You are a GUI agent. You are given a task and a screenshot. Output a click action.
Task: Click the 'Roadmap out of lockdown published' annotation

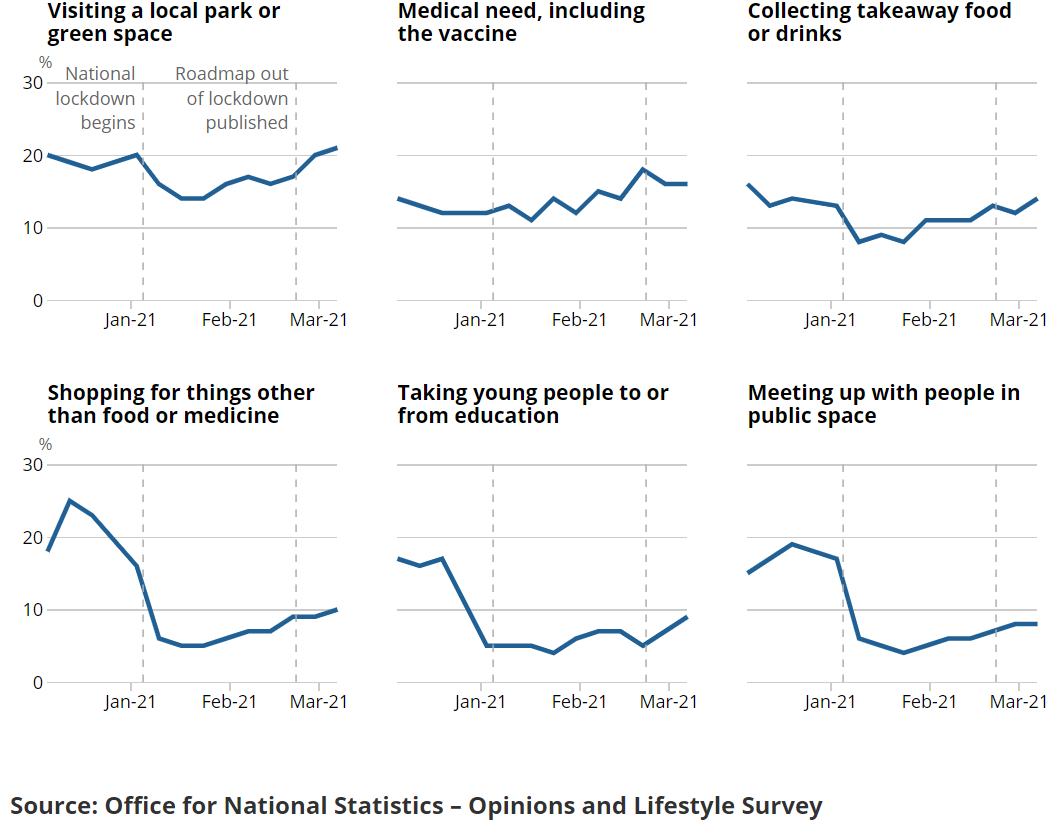pos(234,99)
